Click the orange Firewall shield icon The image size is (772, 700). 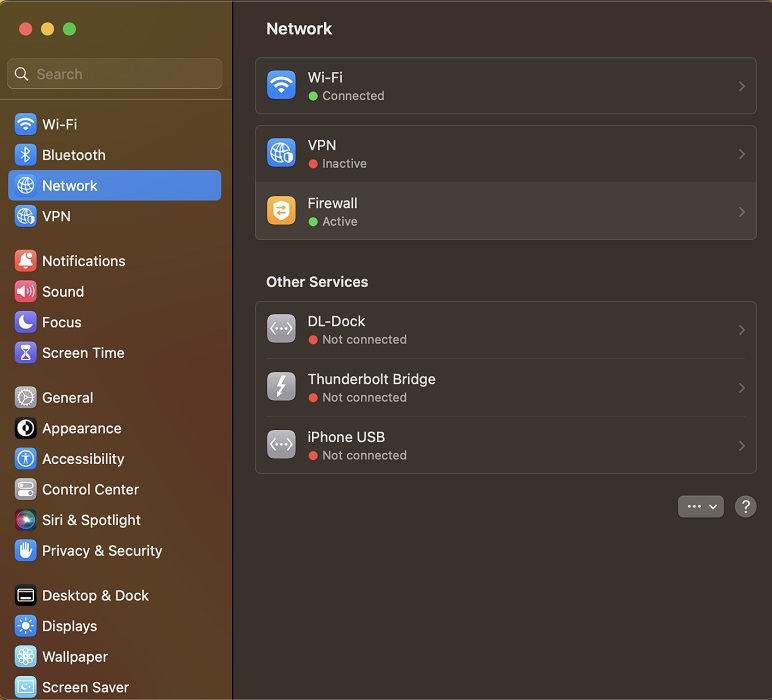click(x=281, y=211)
